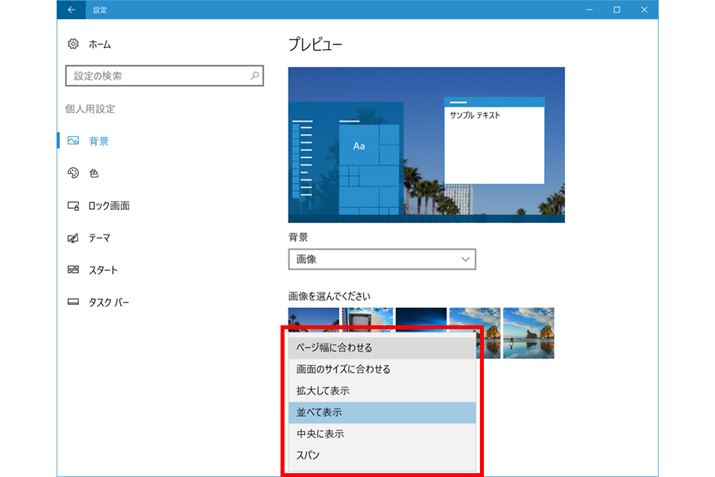Open タスク バー settings via its icon
Screen dimensions: 715x477
73,302
